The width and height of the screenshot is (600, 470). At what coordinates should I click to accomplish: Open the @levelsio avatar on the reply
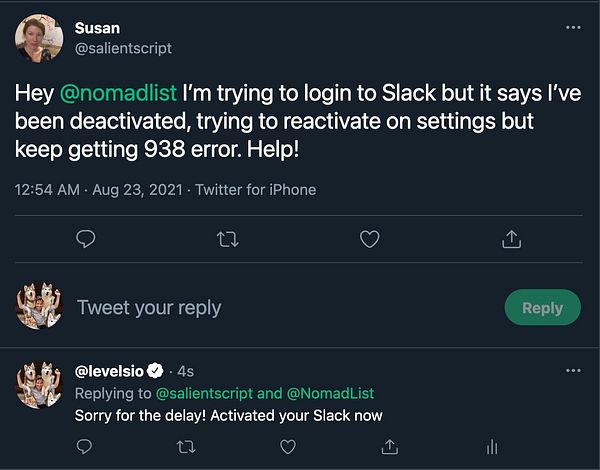click(39, 385)
